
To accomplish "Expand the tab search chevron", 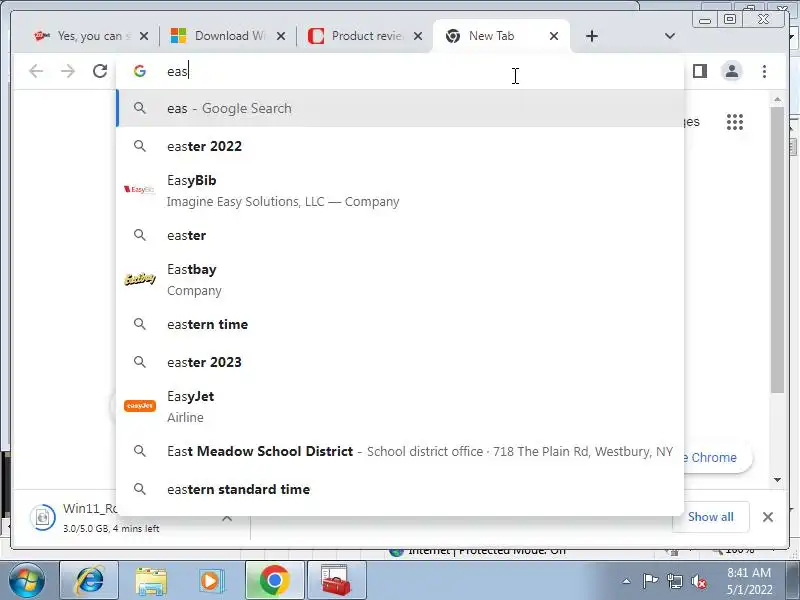I will pyautogui.click(x=670, y=36).
